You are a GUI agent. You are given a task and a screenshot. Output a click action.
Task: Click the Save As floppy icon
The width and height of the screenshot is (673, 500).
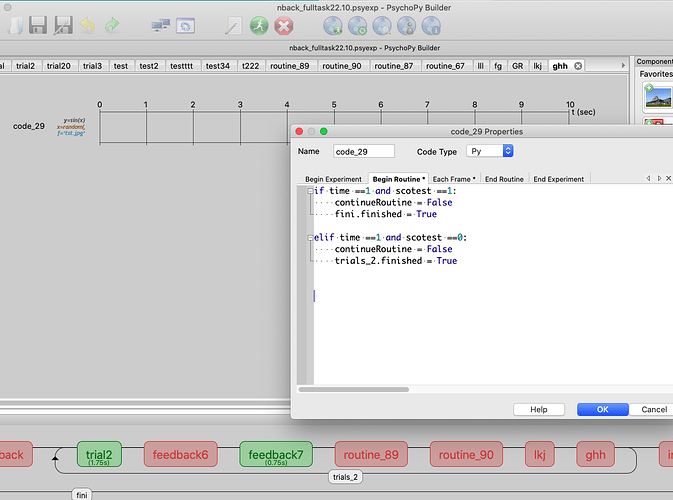click(x=63, y=26)
